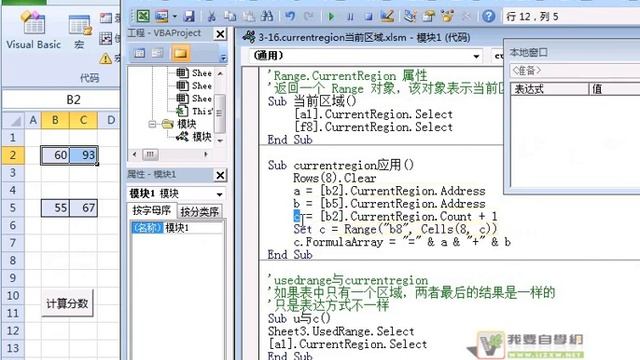Select column B header
The image size is (640, 360).
click(55, 120)
